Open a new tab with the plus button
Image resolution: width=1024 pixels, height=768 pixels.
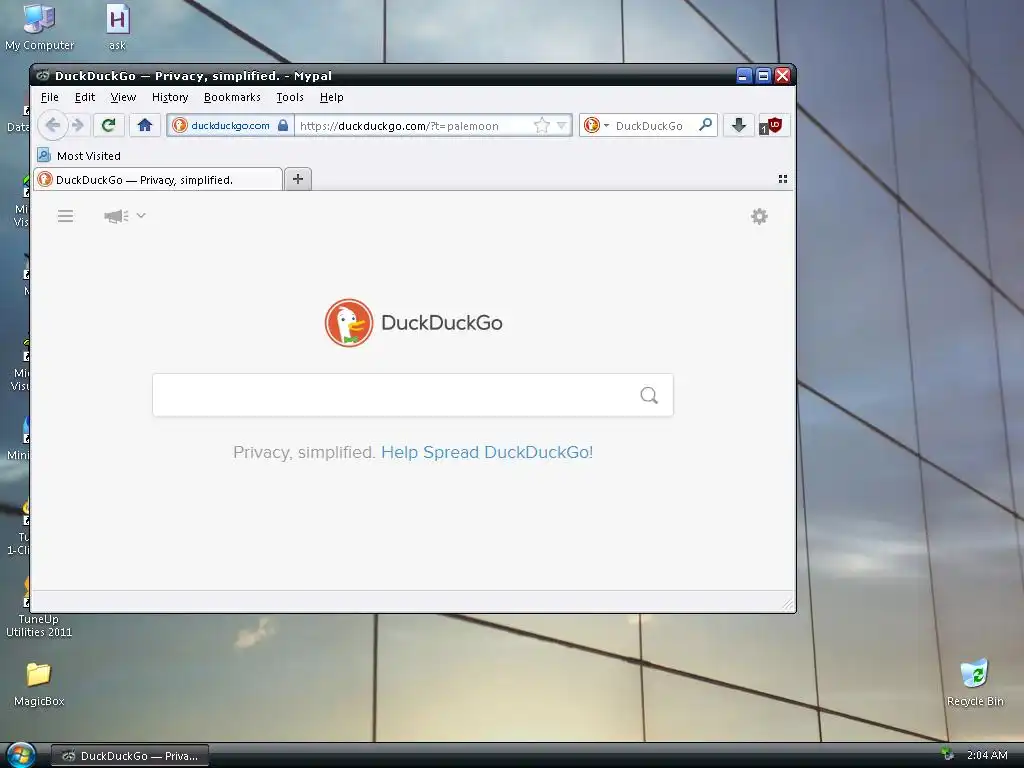(298, 179)
